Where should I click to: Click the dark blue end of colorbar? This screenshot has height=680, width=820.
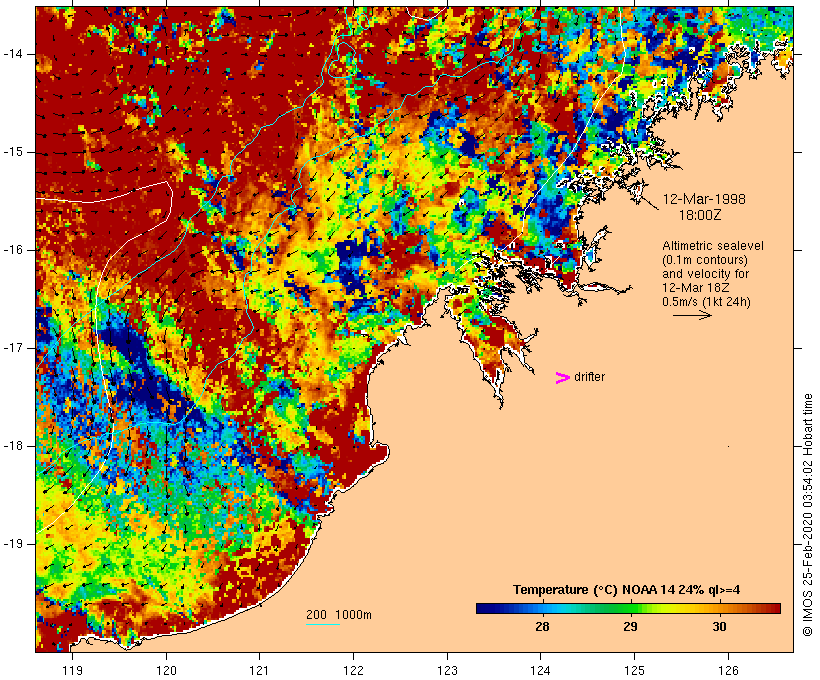click(483, 608)
